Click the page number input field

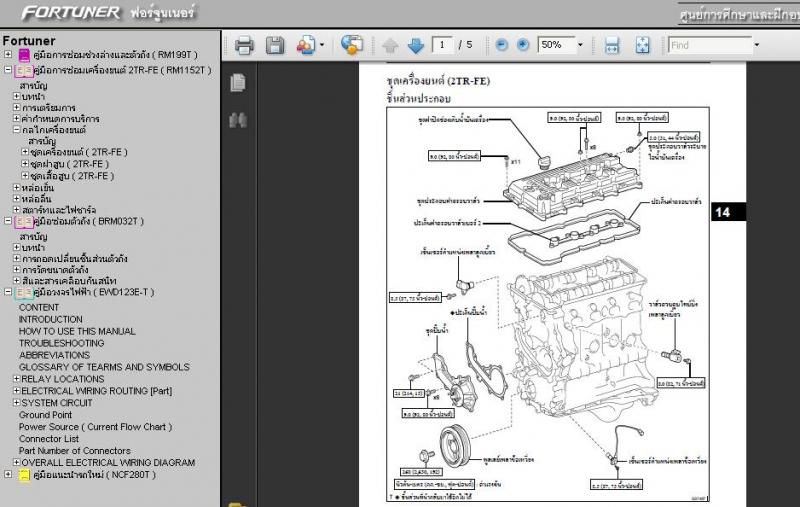(443, 45)
